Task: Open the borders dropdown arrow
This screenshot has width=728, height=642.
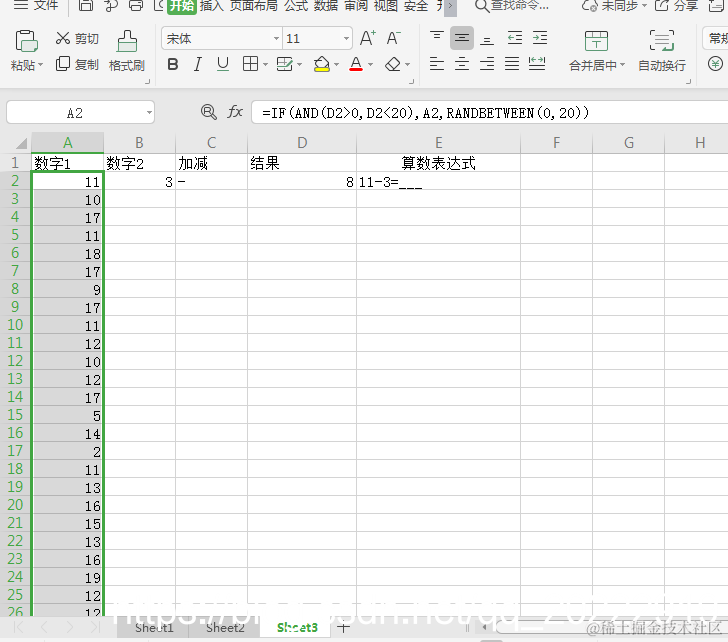Action: pos(265,65)
